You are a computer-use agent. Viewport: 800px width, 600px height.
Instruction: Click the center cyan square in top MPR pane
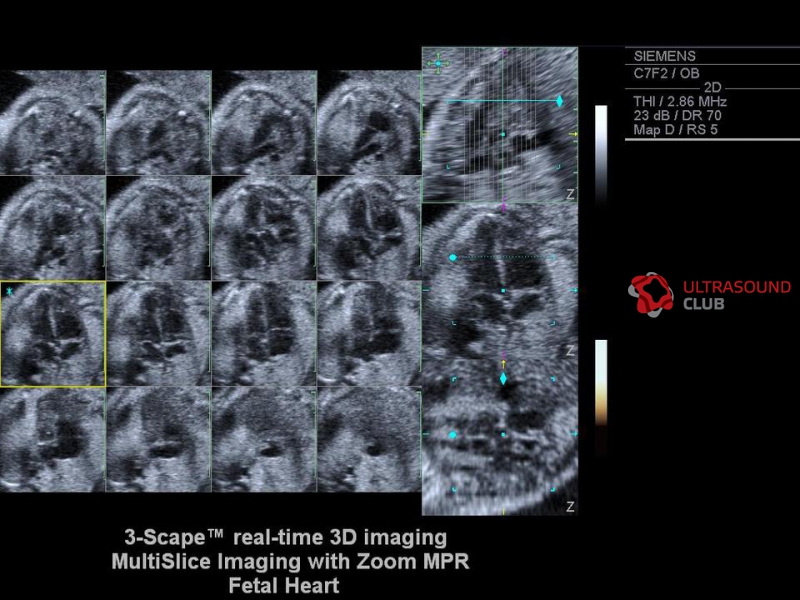click(x=503, y=134)
